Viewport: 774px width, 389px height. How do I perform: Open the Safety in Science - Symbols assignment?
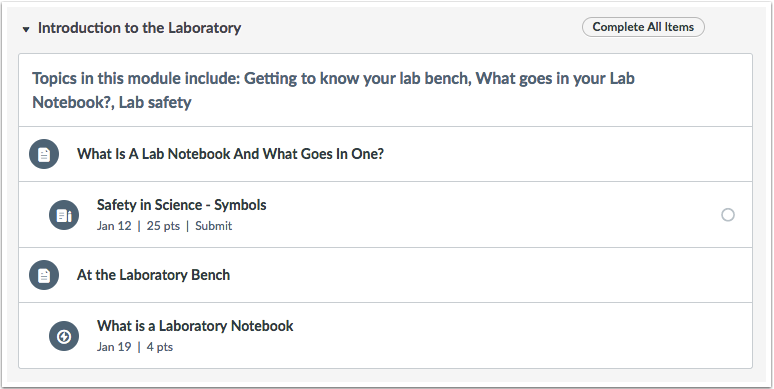pos(181,205)
